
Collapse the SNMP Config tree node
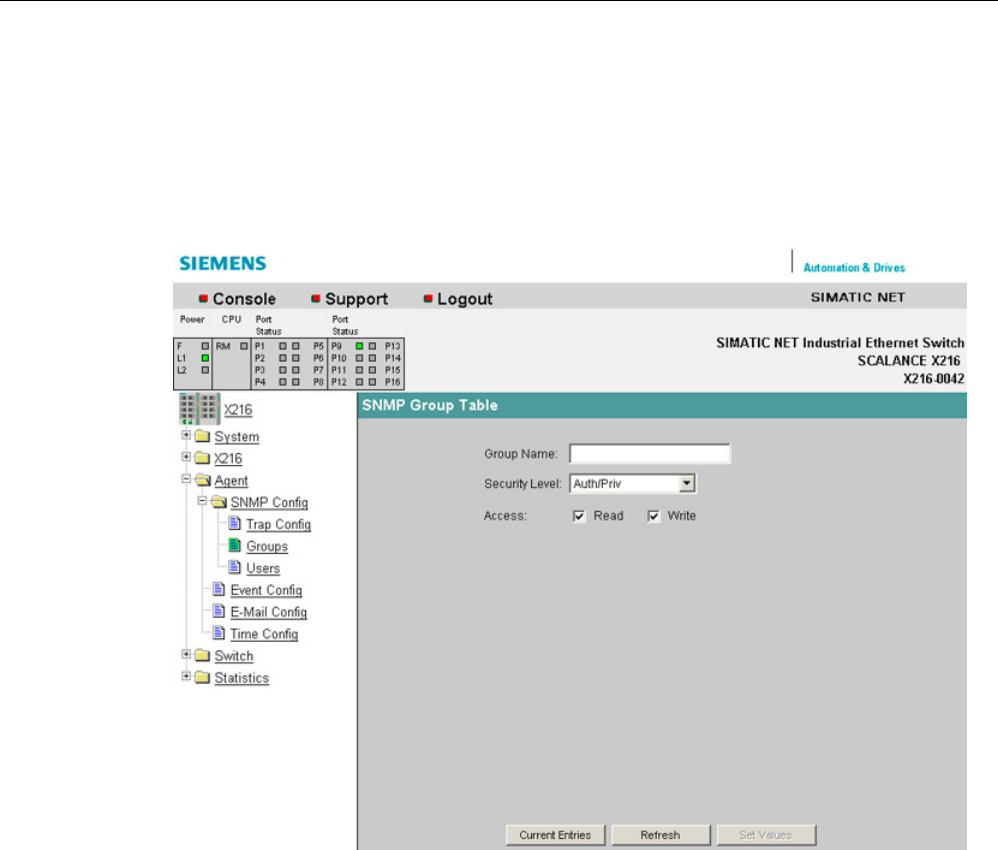(x=202, y=500)
